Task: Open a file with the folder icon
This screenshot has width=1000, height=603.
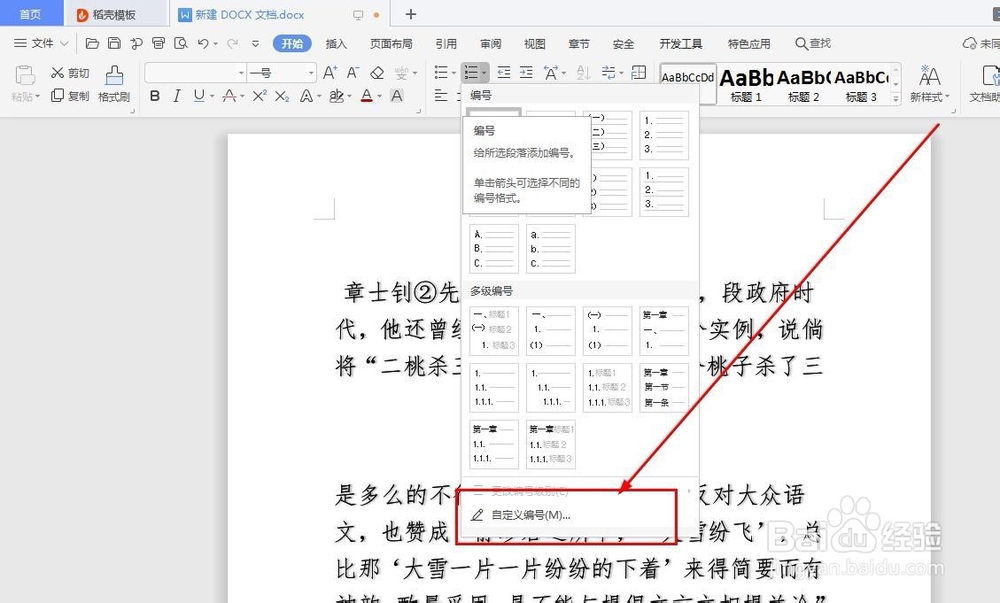Action: 92,43
